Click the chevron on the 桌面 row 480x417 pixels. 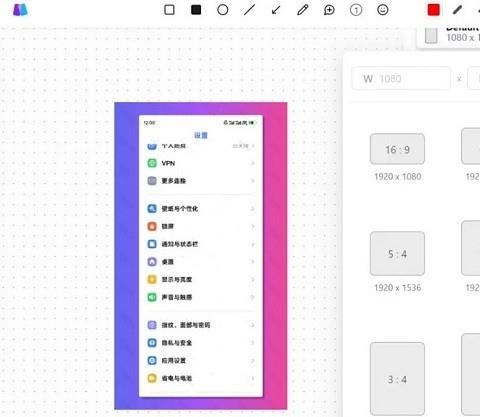tap(253, 262)
